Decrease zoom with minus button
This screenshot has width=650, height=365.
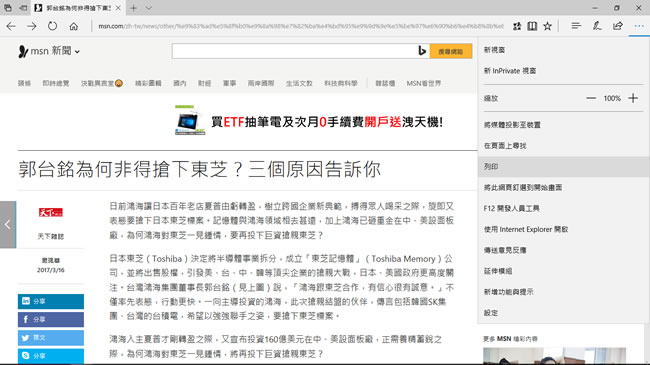pos(591,98)
